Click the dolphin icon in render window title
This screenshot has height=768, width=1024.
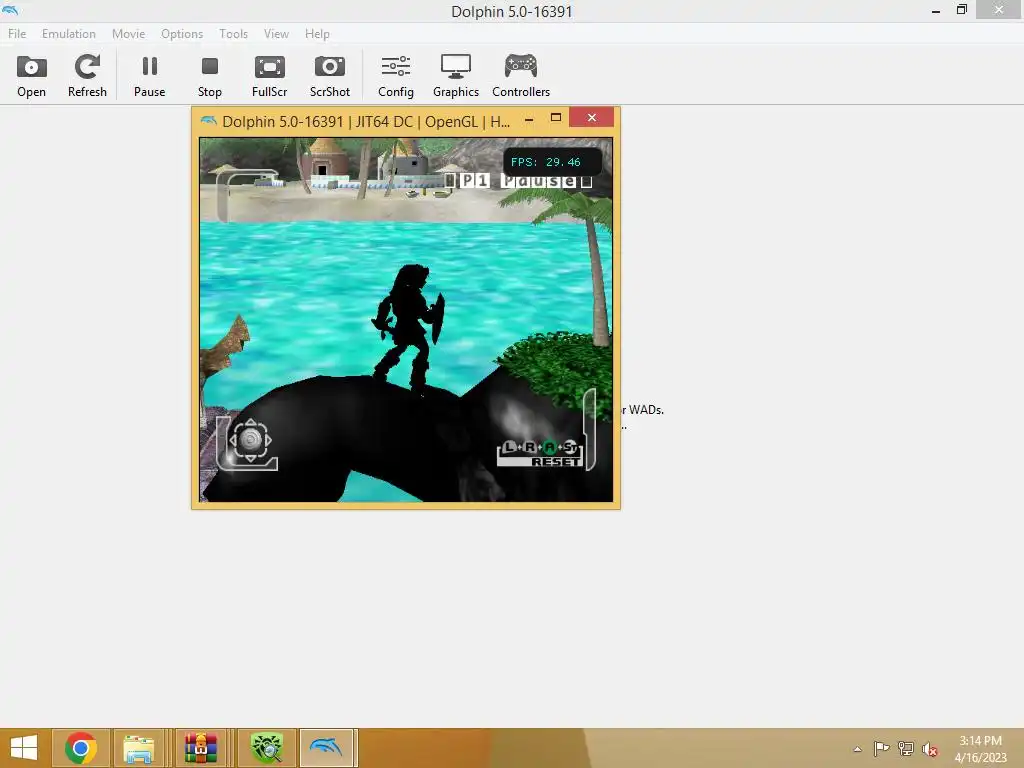pyautogui.click(x=208, y=121)
